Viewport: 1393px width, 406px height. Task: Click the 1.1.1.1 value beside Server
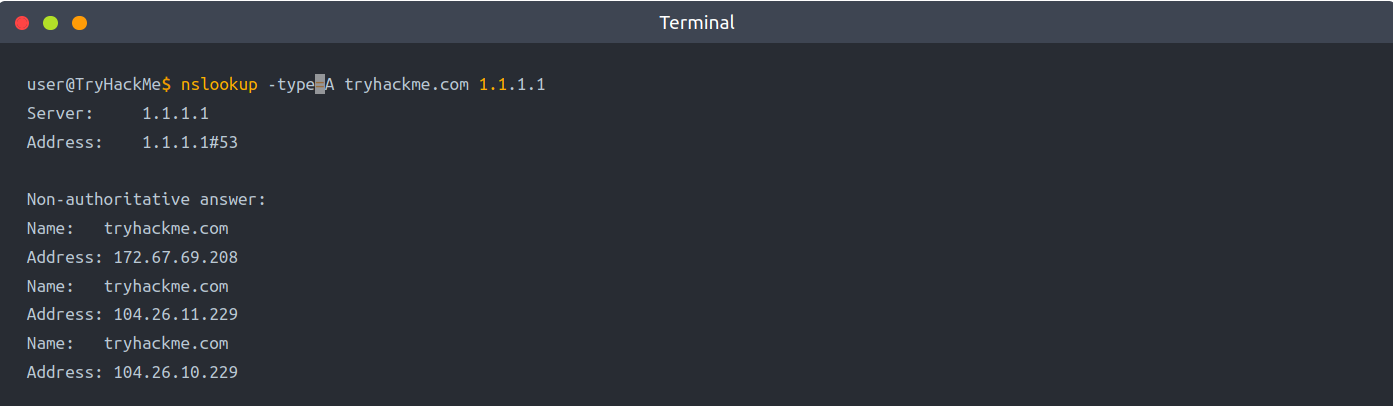(x=175, y=114)
